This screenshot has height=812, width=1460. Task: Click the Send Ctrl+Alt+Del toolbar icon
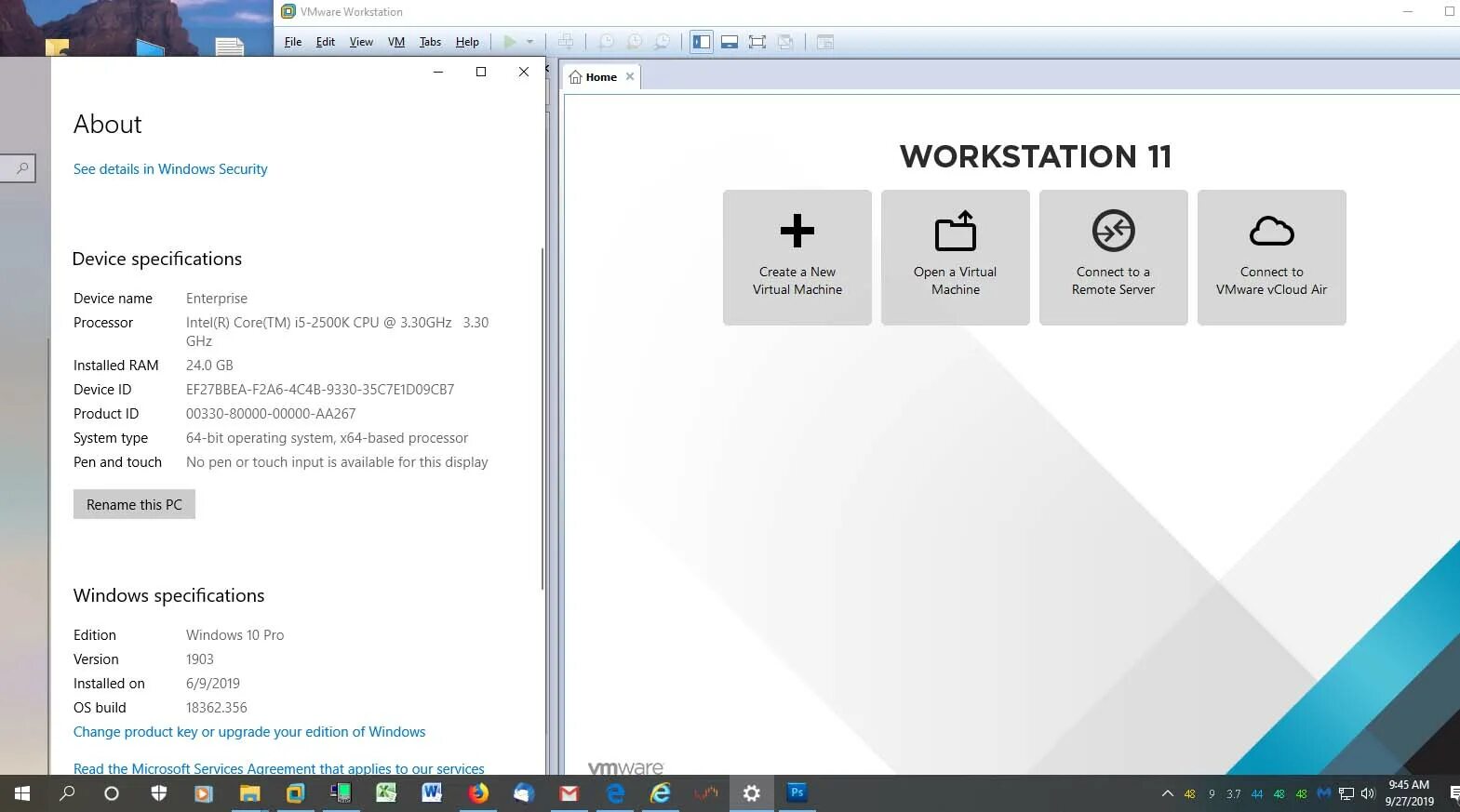coord(565,42)
